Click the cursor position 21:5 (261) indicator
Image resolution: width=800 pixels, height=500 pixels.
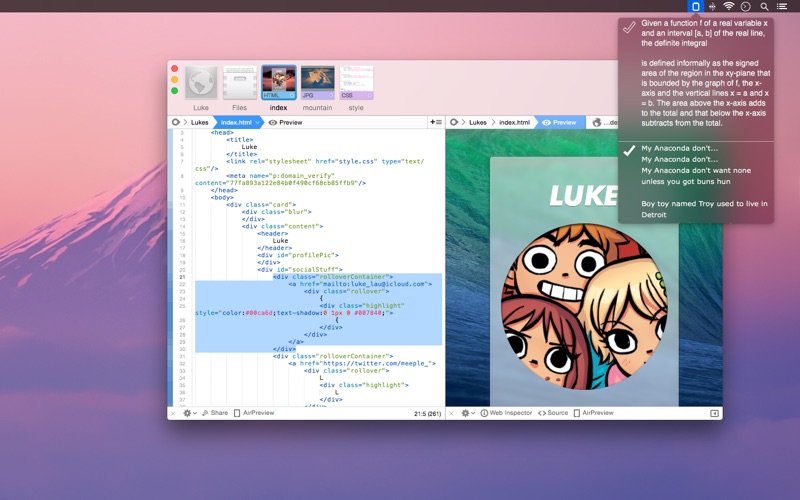[427, 414]
